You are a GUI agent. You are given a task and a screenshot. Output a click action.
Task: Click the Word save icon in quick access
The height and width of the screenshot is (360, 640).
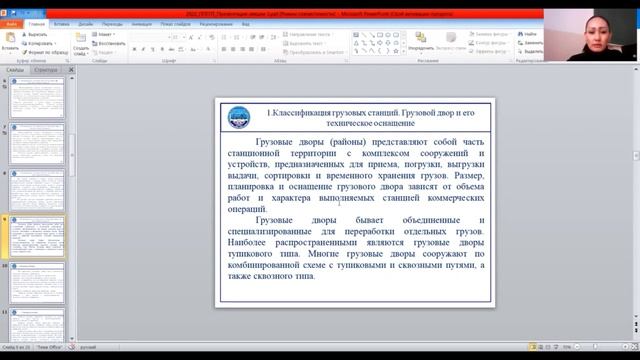click(13, 13)
